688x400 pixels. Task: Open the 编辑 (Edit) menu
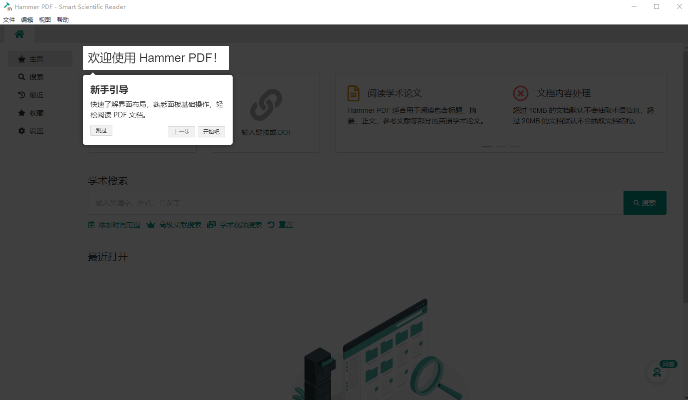(27, 19)
